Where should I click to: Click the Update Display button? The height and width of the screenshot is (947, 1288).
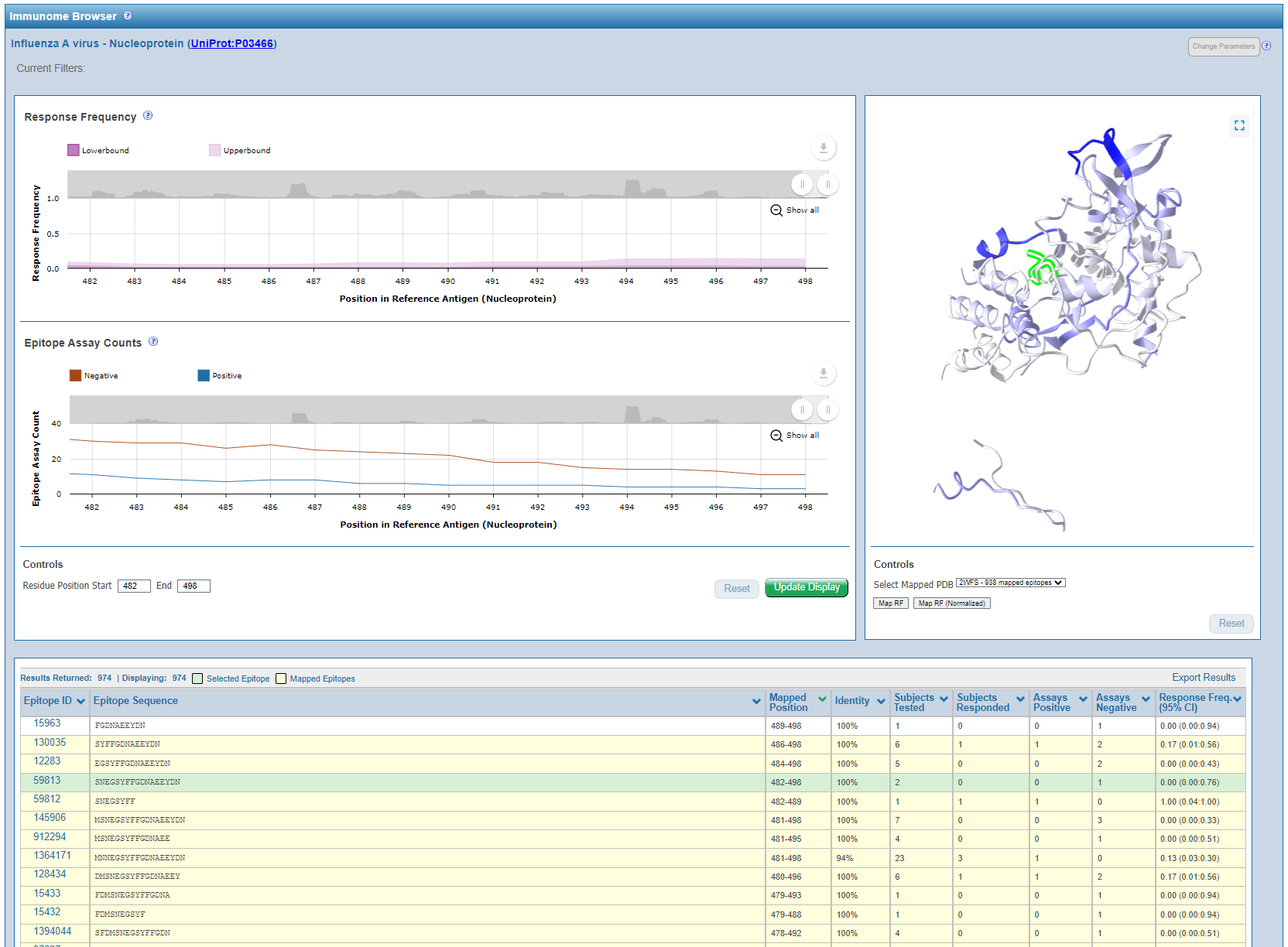pyautogui.click(x=807, y=587)
